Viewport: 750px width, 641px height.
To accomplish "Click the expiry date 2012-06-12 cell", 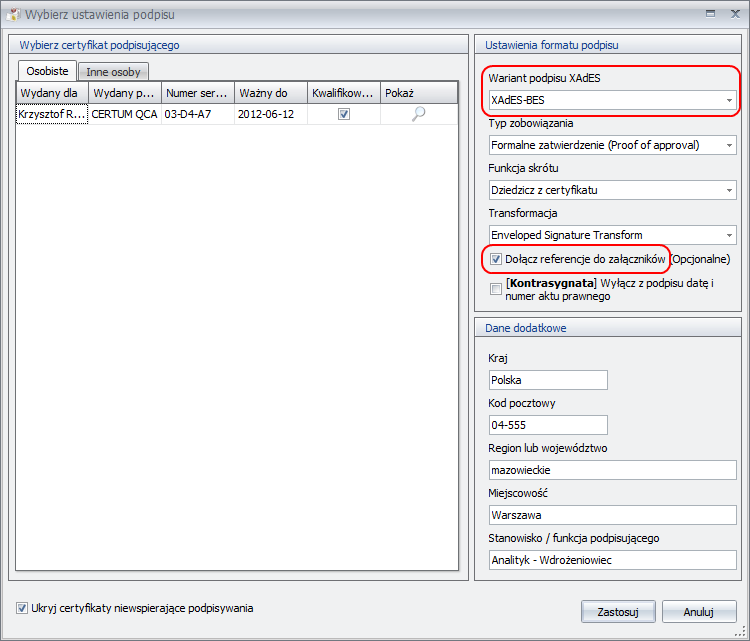I will (271, 114).
